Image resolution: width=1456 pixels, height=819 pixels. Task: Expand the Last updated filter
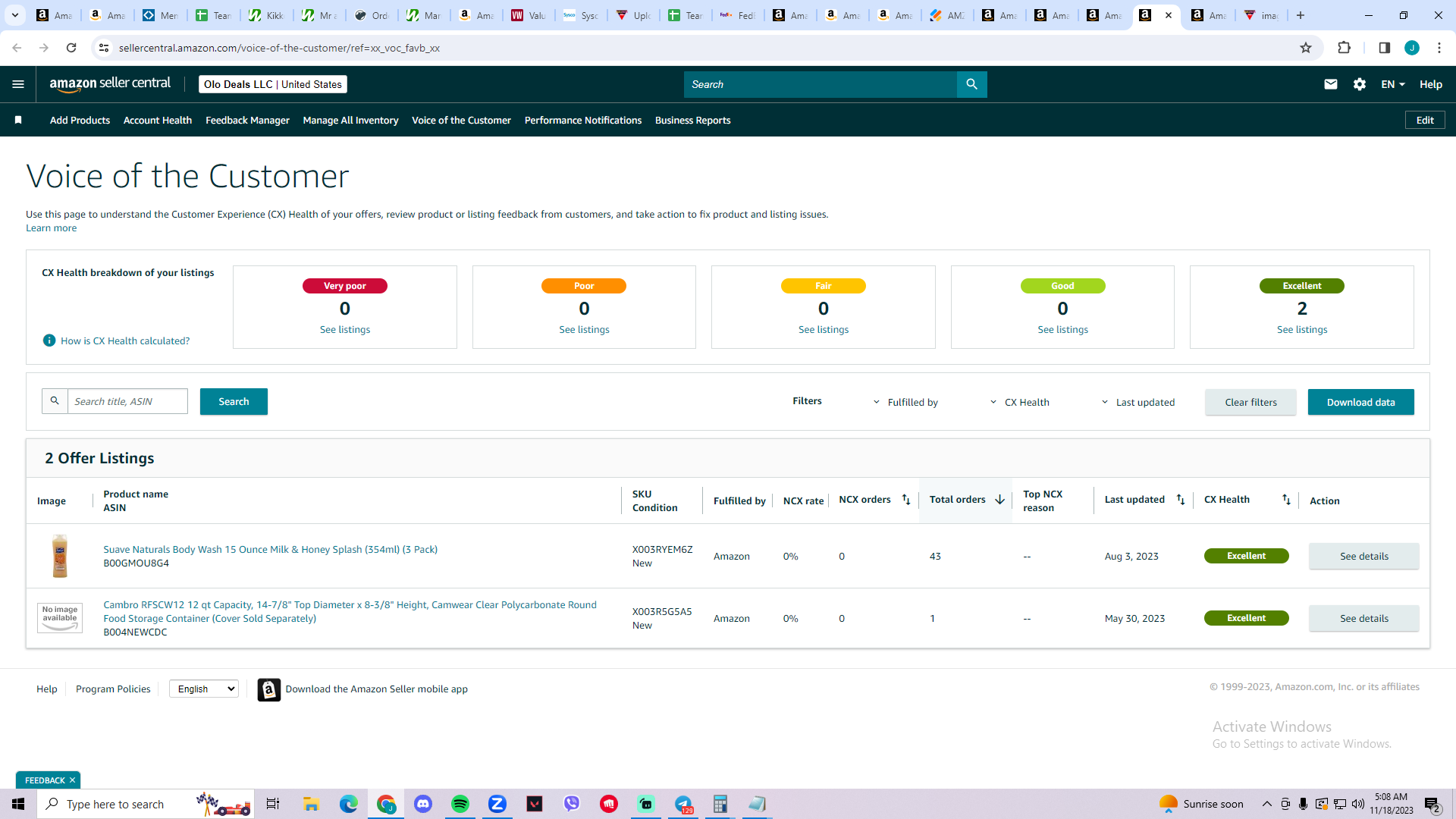[1137, 402]
